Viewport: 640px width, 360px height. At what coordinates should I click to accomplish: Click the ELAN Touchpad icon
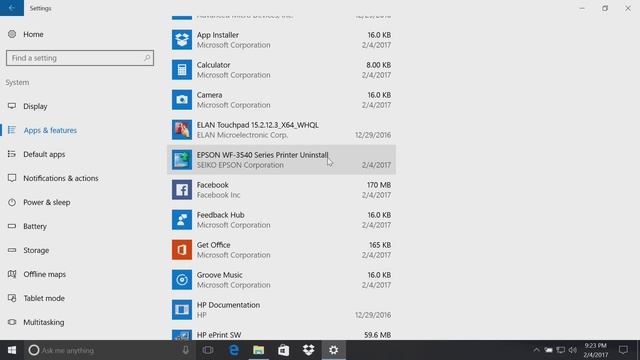(x=182, y=130)
